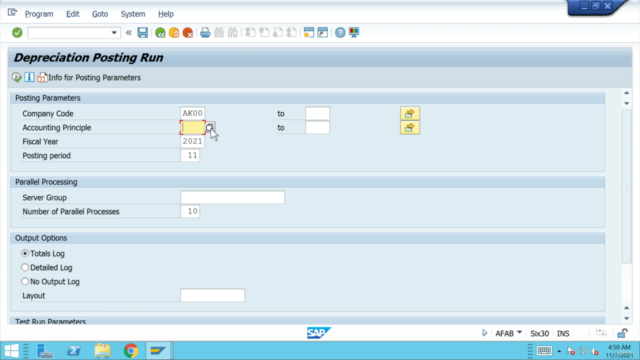Click the orange Exit icon
Screen dimensions: 640x360
(174, 33)
